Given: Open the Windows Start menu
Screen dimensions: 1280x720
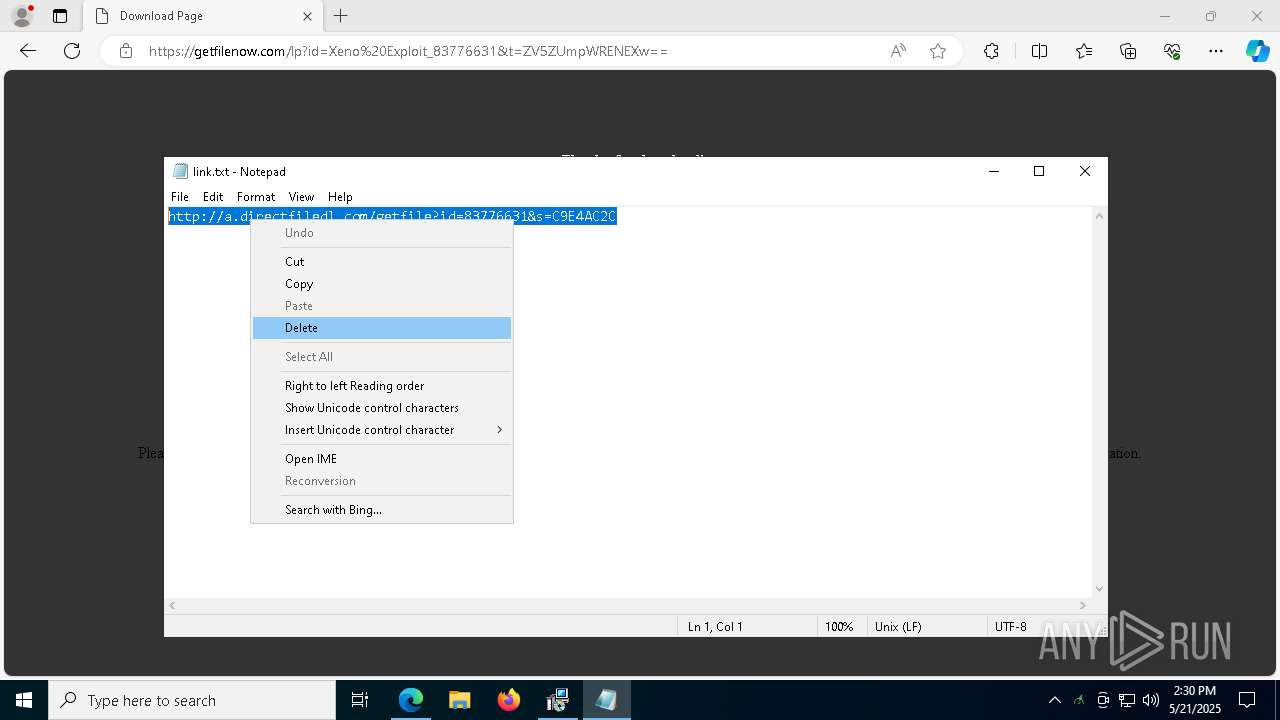Looking at the screenshot, I should (x=24, y=700).
